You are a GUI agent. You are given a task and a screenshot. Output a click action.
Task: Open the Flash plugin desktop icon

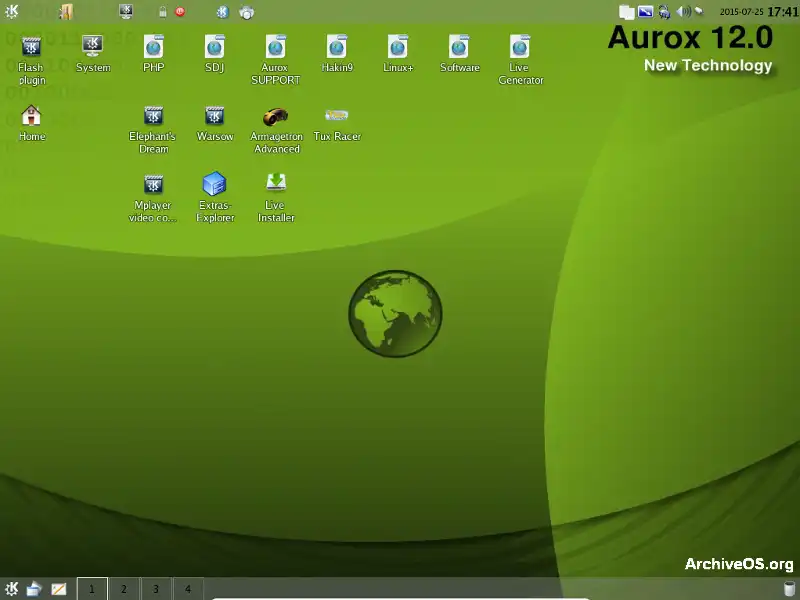coord(32,47)
